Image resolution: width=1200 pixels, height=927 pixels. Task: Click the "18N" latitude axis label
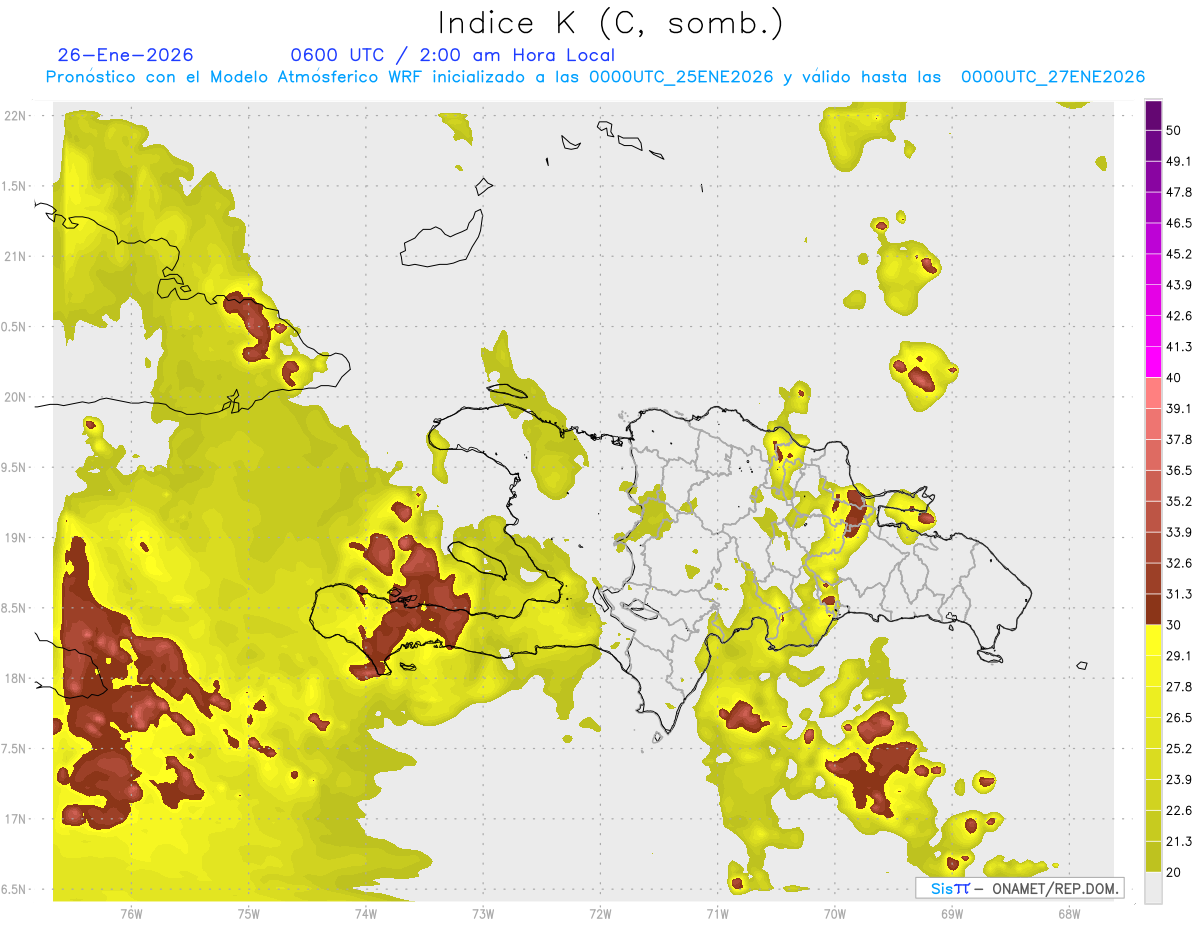pos(16,678)
